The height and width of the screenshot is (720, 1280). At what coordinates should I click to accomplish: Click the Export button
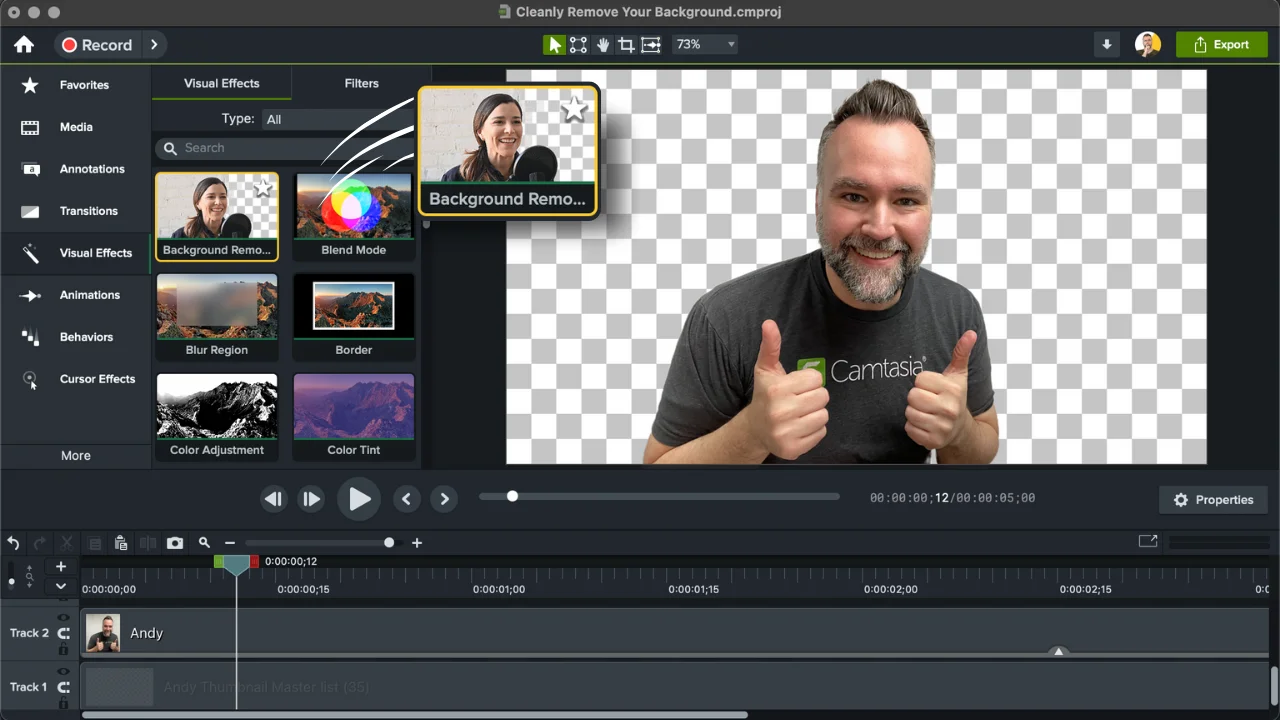1221,45
